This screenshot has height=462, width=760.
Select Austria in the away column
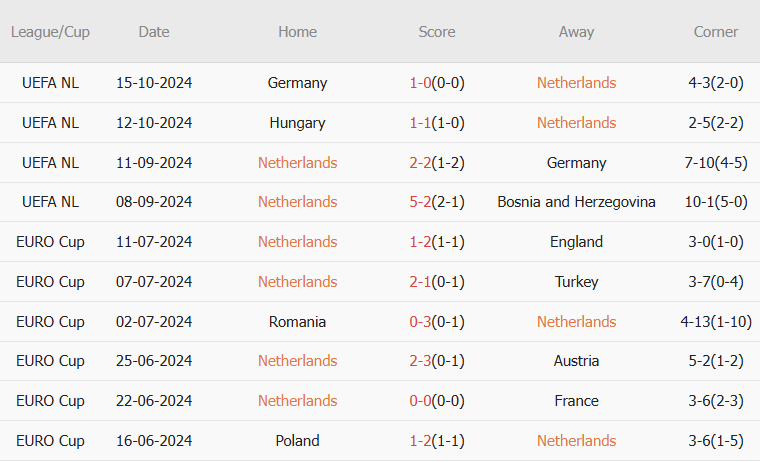[x=576, y=361]
